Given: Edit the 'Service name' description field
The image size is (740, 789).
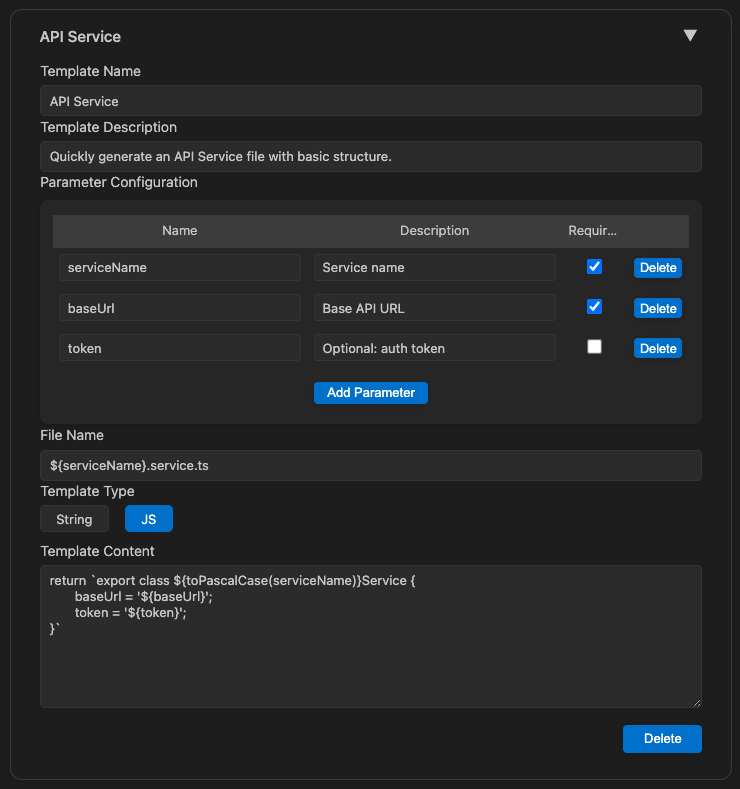Looking at the screenshot, I should coord(435,267).
